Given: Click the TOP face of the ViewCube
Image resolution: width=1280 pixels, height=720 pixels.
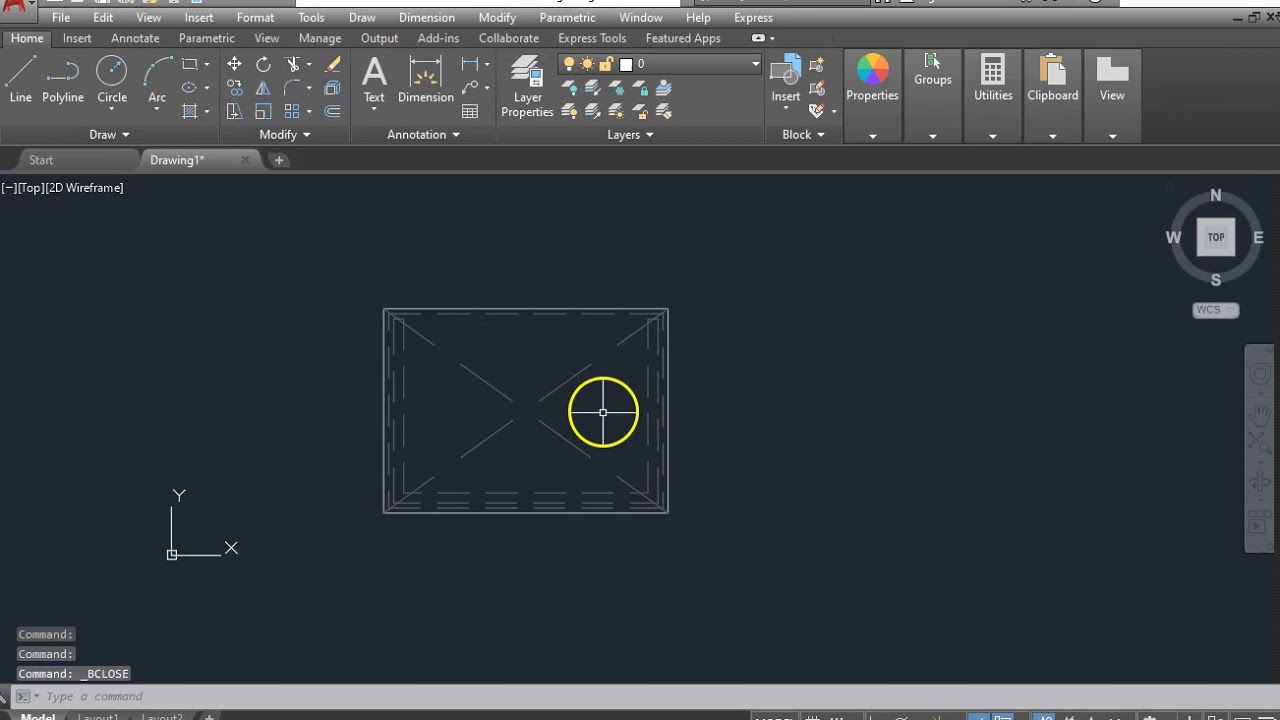Looking at the screenshot, I should click(1215, 237).
